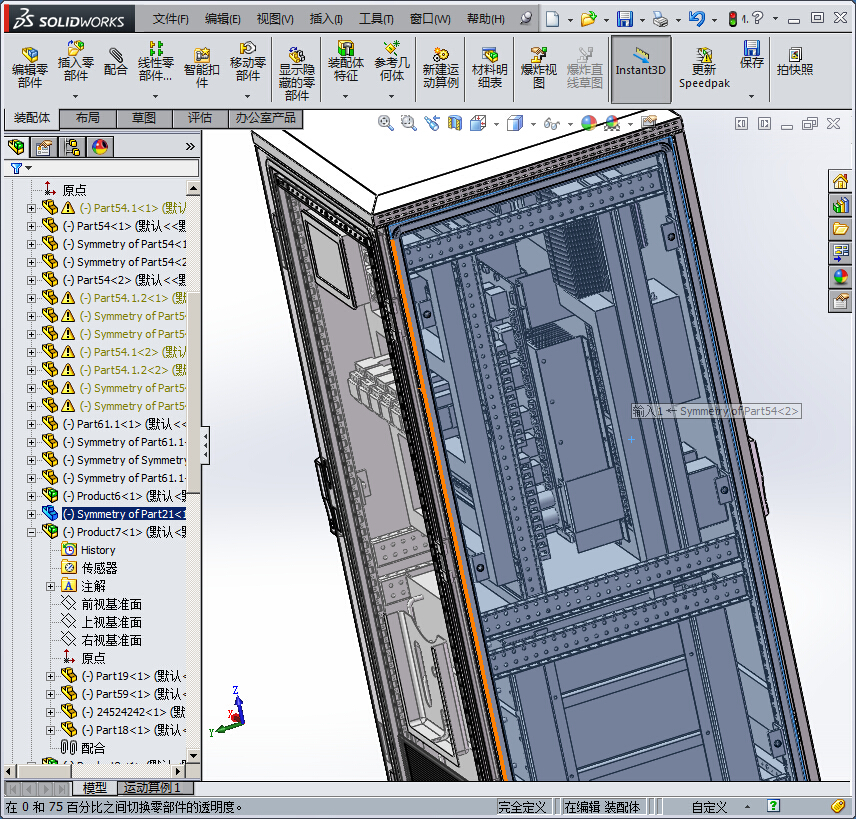Open the Appearances color ball tab in left panel
Screen dimensions: 856x819
coord(100,147)
